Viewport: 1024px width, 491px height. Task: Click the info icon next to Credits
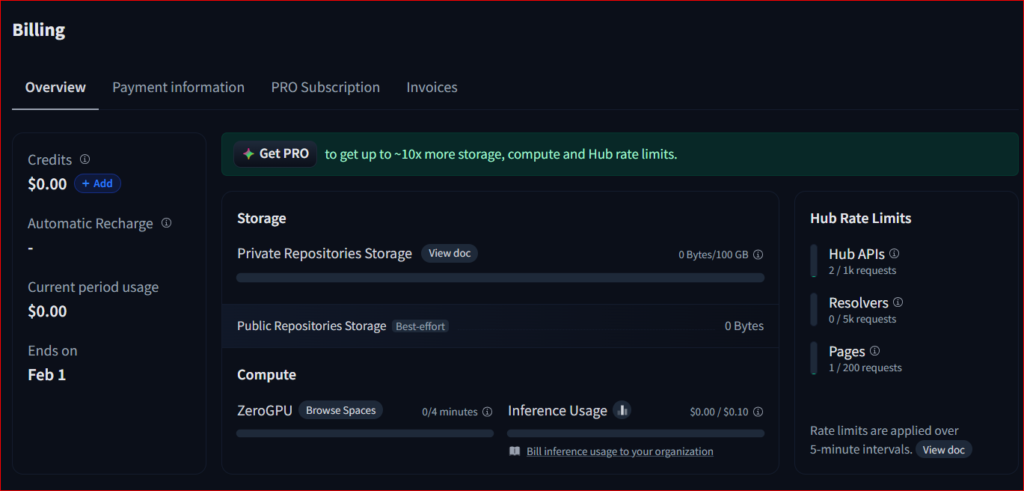[85, 159]
